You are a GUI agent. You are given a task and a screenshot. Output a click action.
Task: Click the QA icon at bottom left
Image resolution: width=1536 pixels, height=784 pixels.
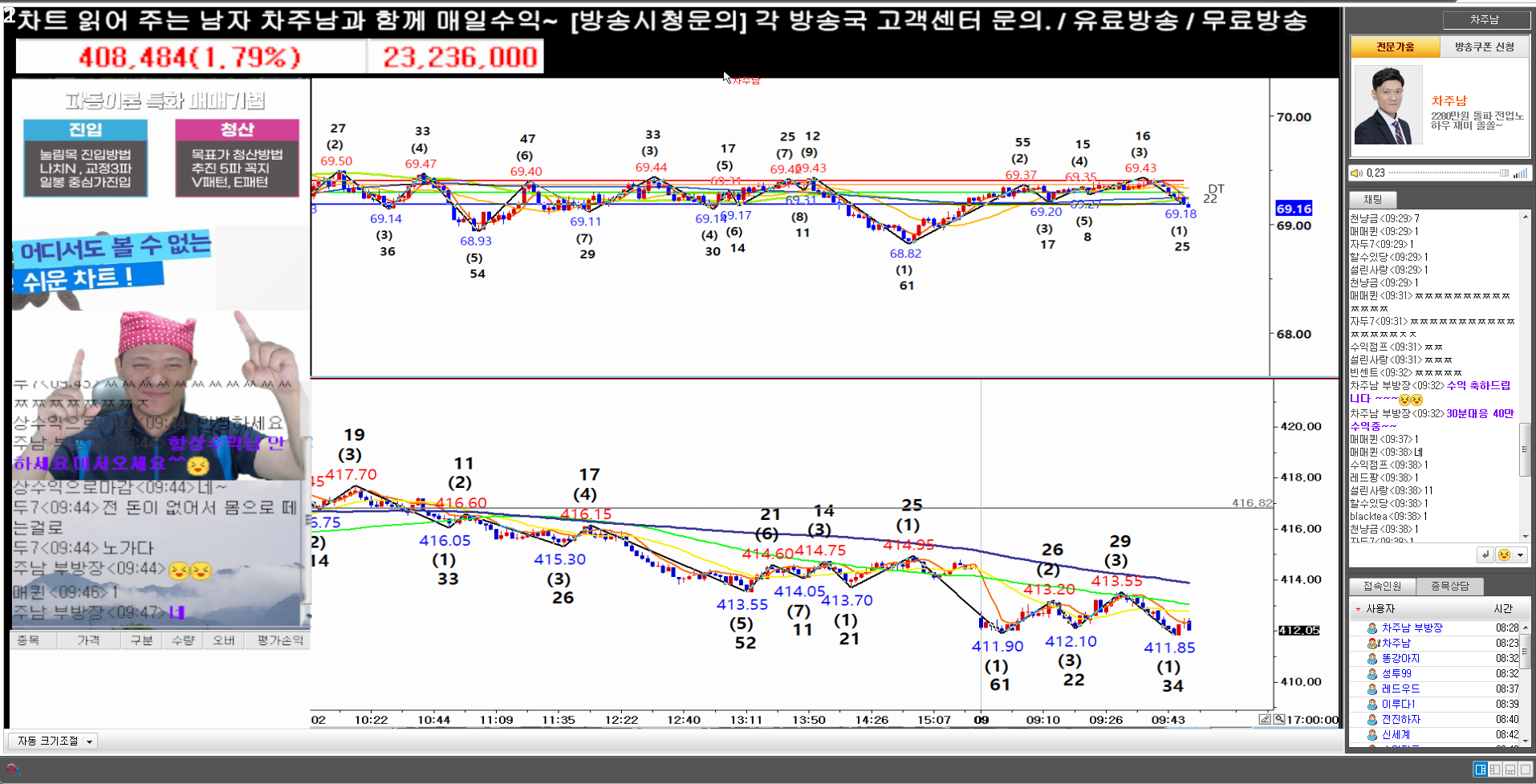(12, 770)
